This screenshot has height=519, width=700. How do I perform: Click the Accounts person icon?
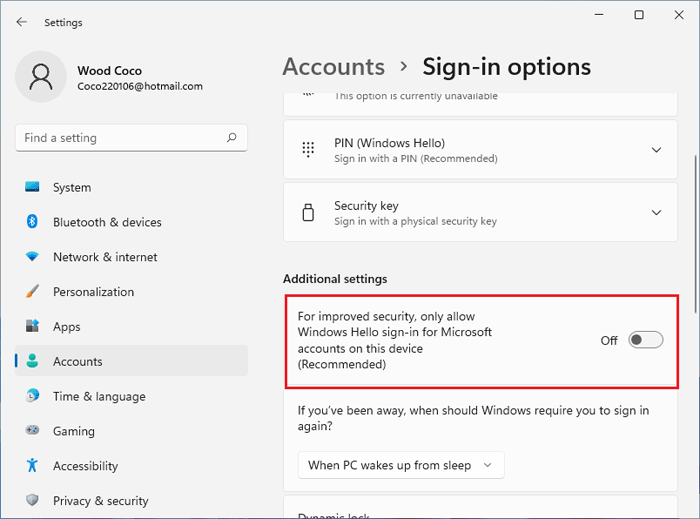click(x=32, y=361)
